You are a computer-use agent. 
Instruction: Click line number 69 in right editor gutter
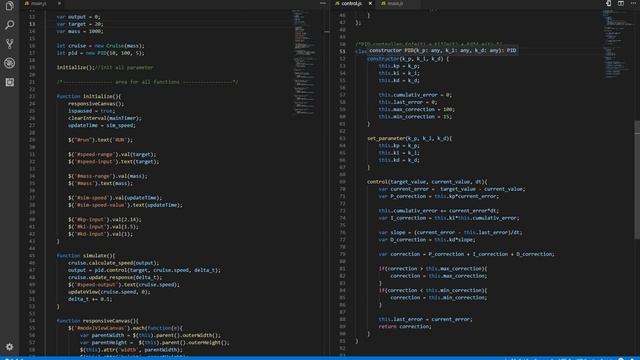pos(342,182)
